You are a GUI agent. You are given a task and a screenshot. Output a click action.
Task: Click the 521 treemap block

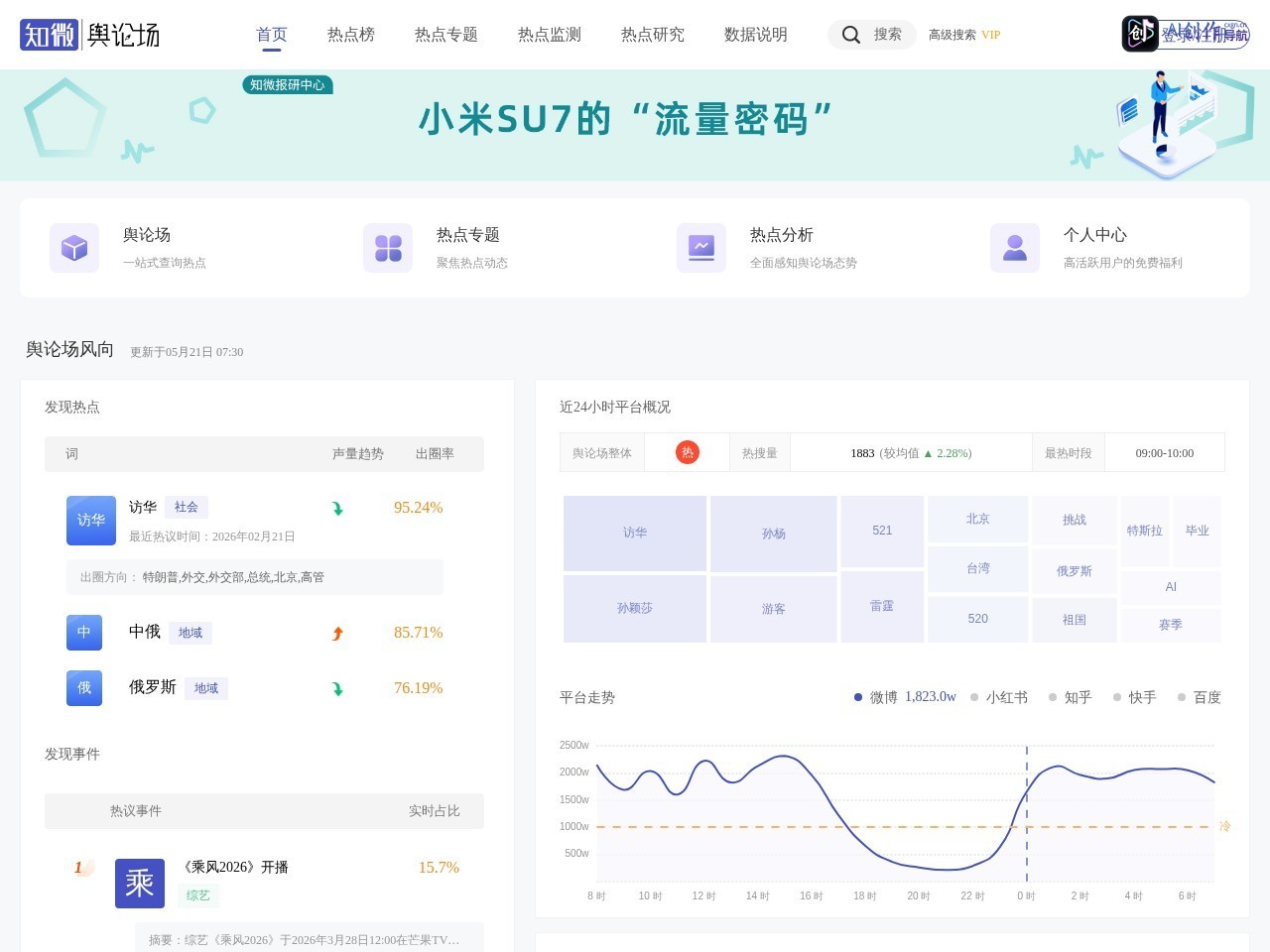[882, 532]
